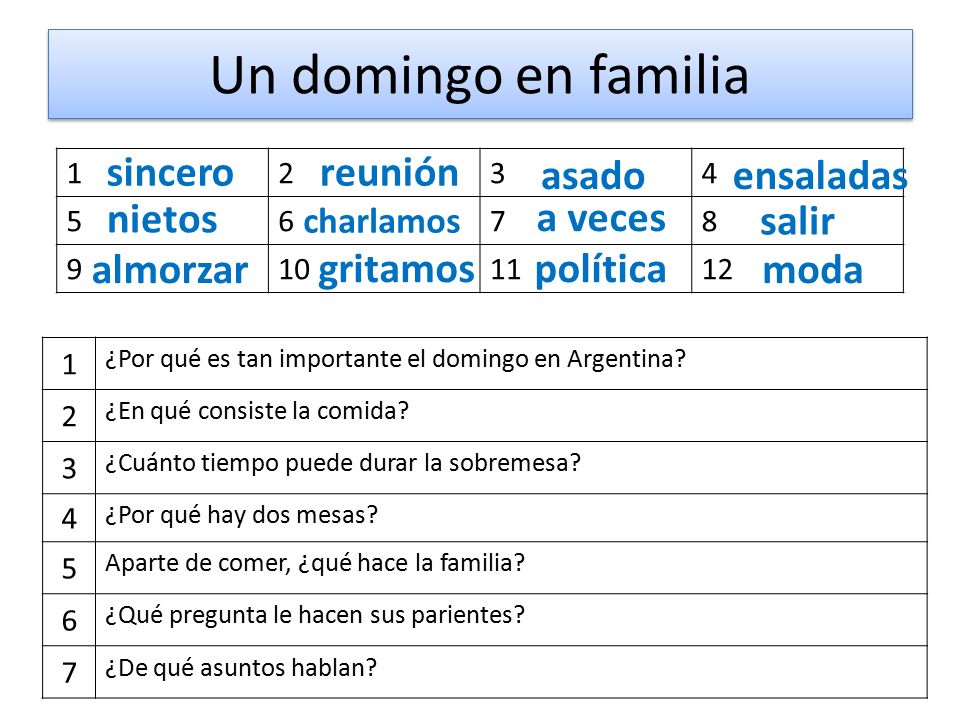
Task: Select 'nietos' in cell 5
Action: [162, 220]
